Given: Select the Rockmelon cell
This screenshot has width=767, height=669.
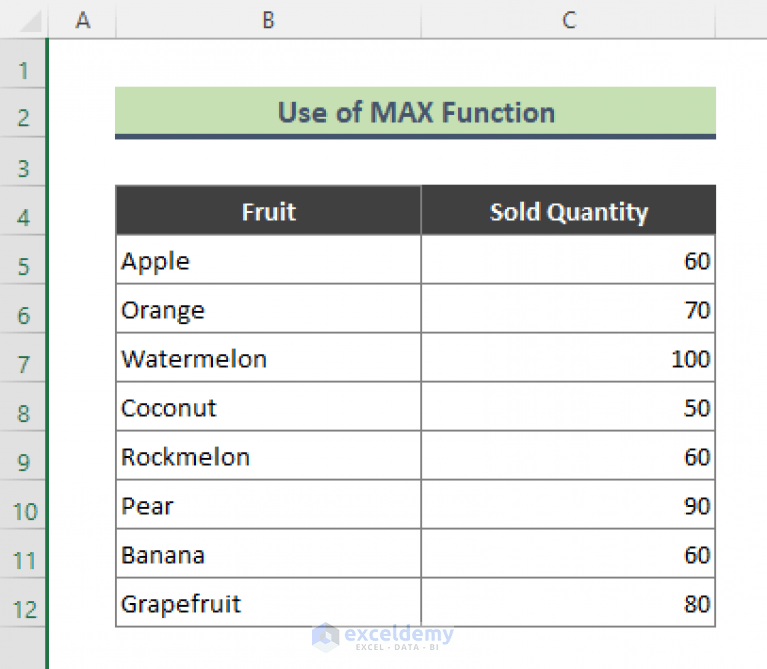Looking at the screenshot, I should 268,456.
